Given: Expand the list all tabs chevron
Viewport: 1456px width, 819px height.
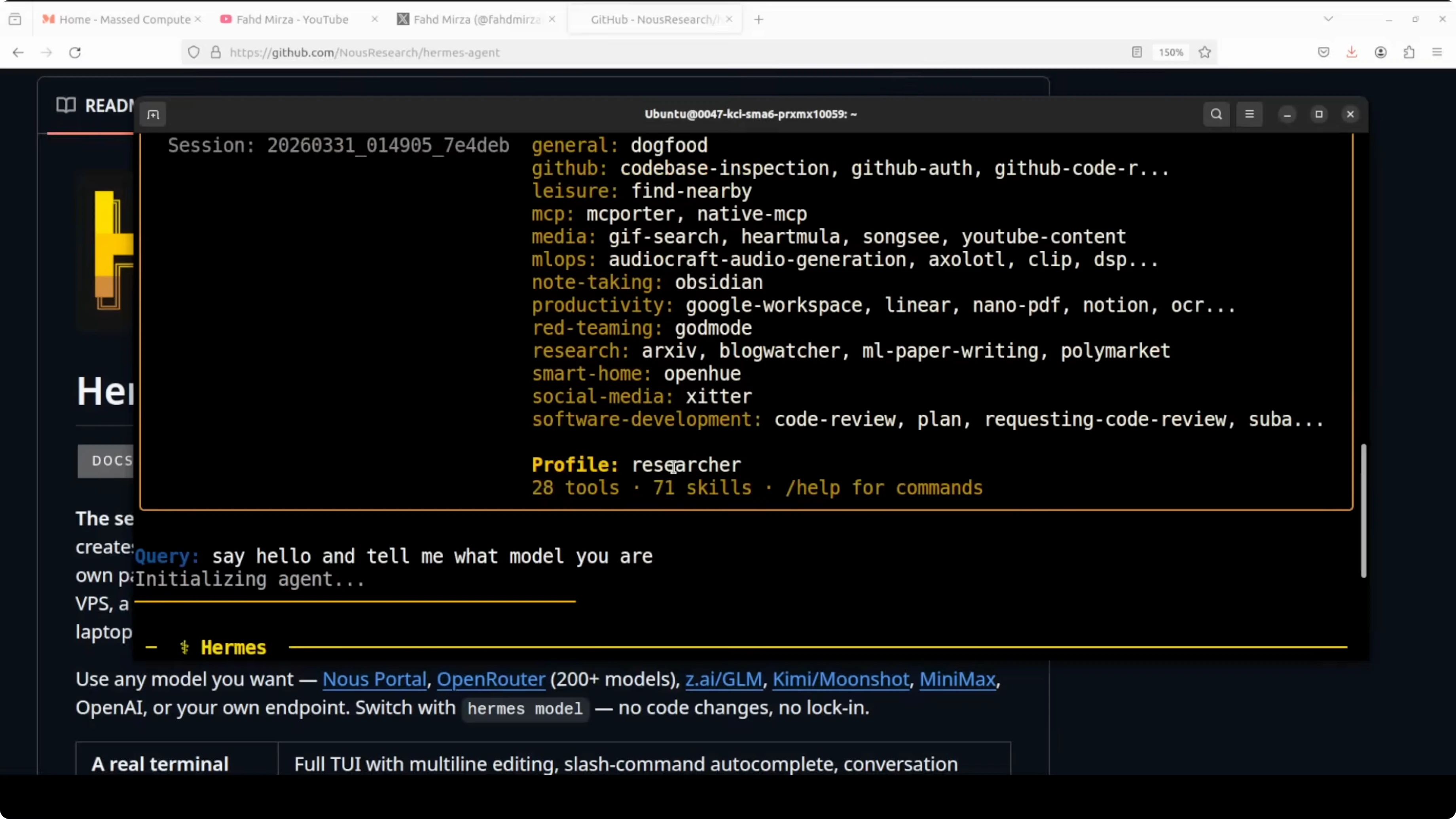Looking at the screenshot, I should click(1328, 19).
